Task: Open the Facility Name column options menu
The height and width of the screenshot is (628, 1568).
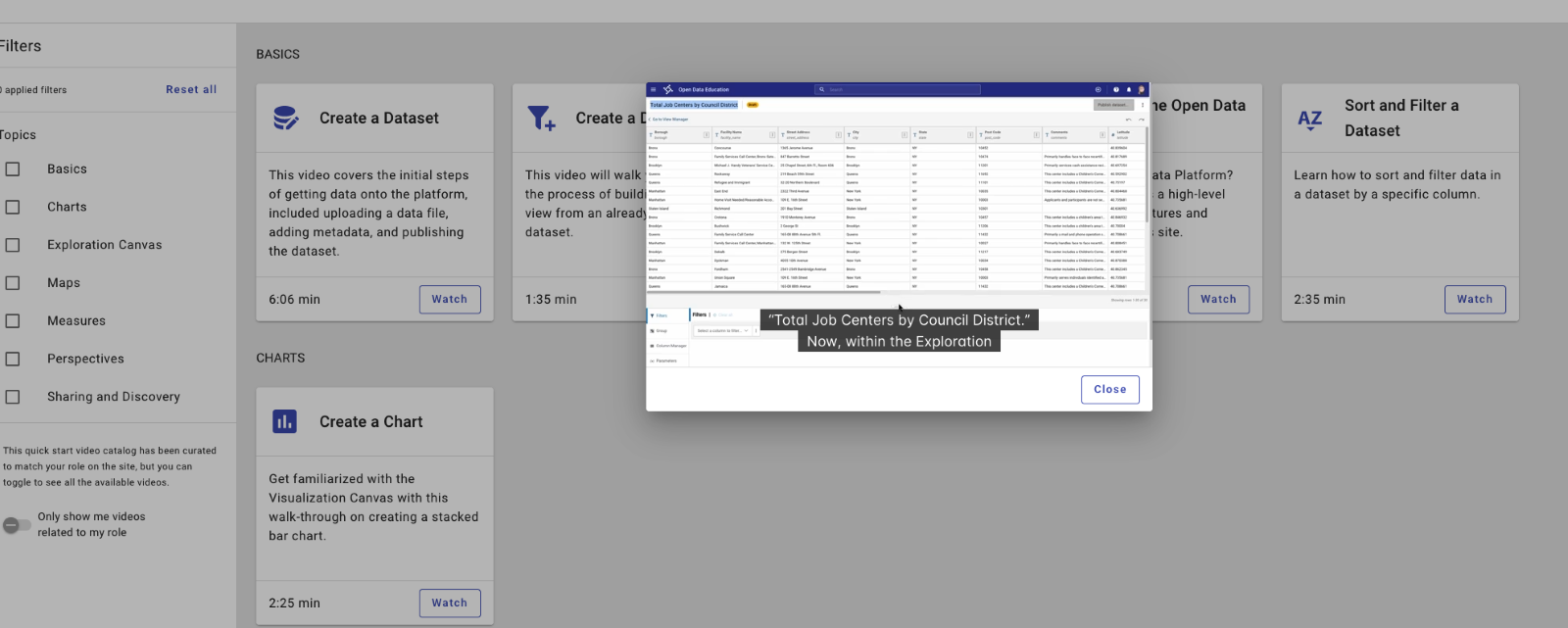Action: [x=772, y=135]
